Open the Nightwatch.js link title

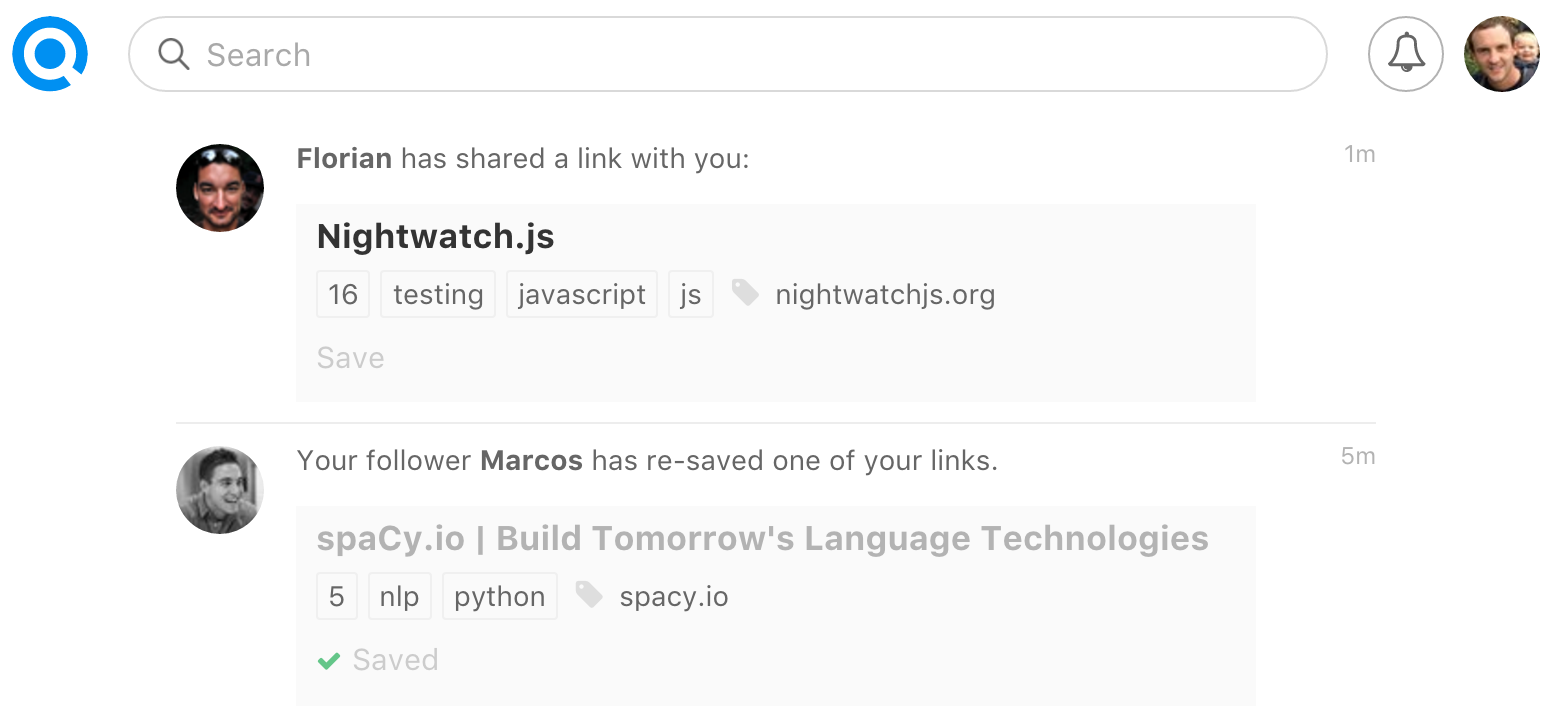(435, 237)
